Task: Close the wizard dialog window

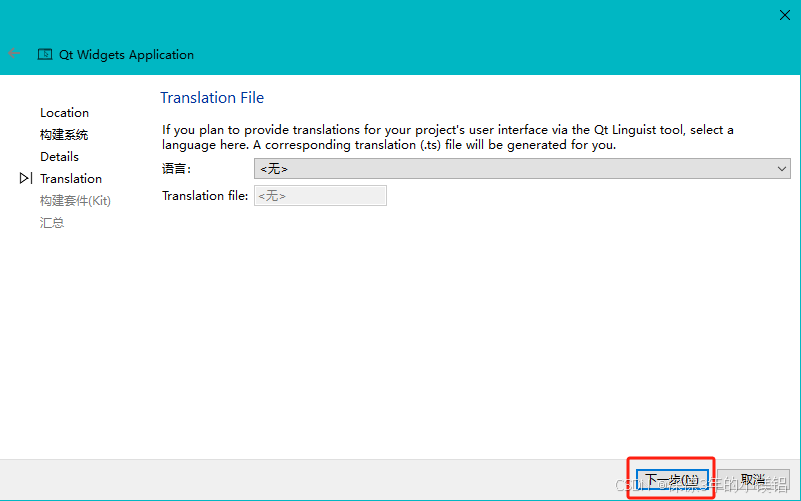Action: click(x=785, y=15)
